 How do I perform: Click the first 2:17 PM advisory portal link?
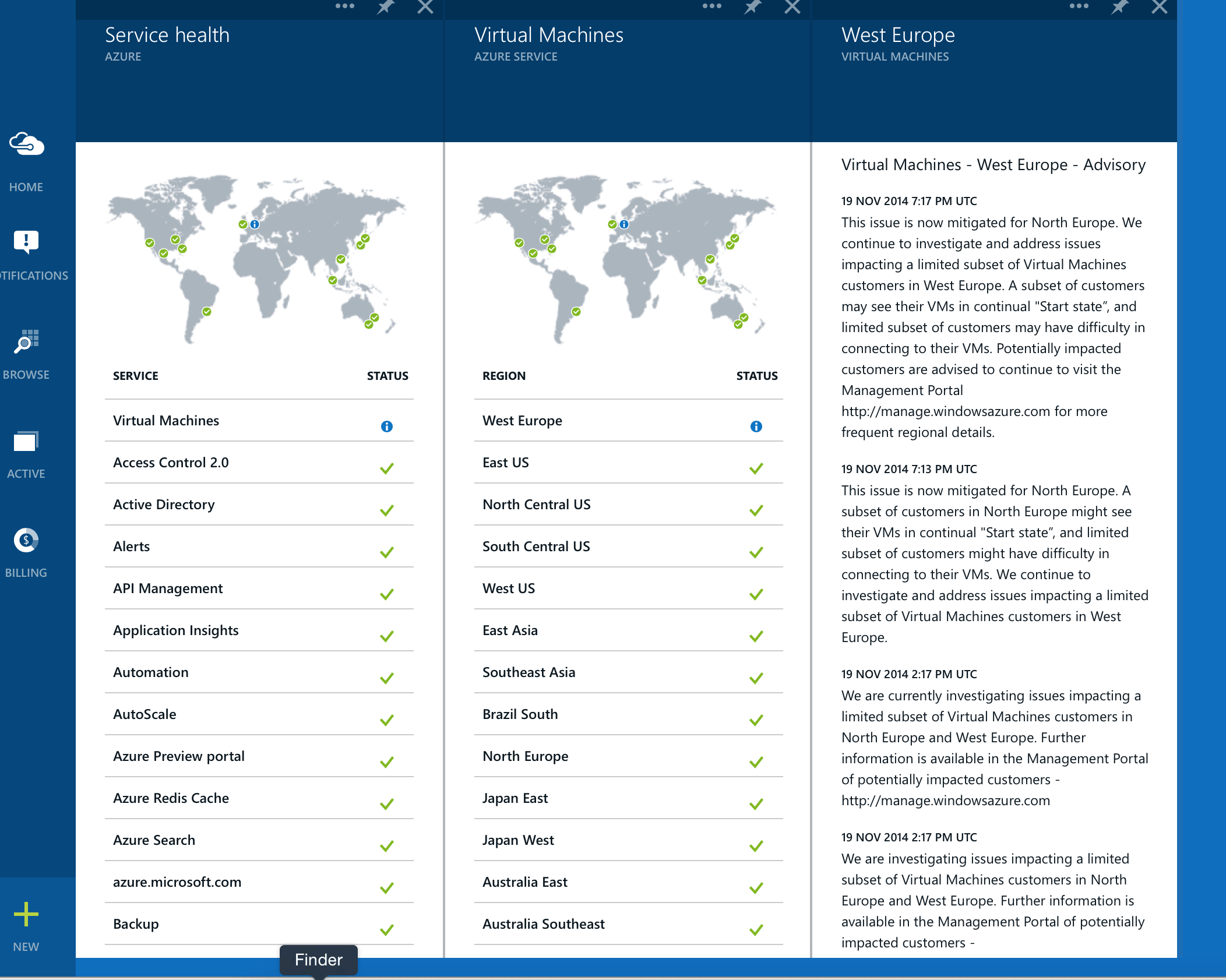(946, 801)
